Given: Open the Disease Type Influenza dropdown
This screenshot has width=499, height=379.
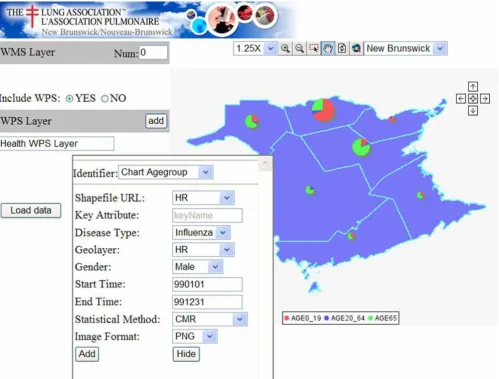Looking at the screenshot, I should [x=201, y=232].
